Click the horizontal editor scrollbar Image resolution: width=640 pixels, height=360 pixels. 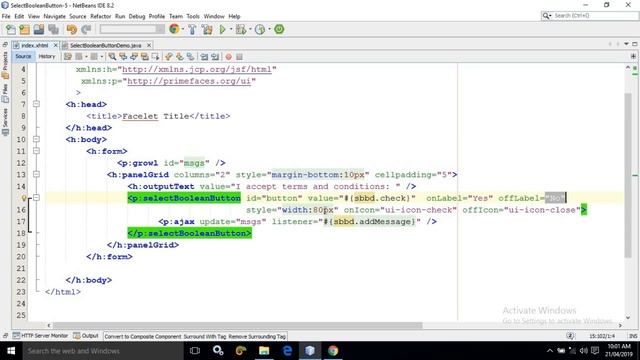238,325
